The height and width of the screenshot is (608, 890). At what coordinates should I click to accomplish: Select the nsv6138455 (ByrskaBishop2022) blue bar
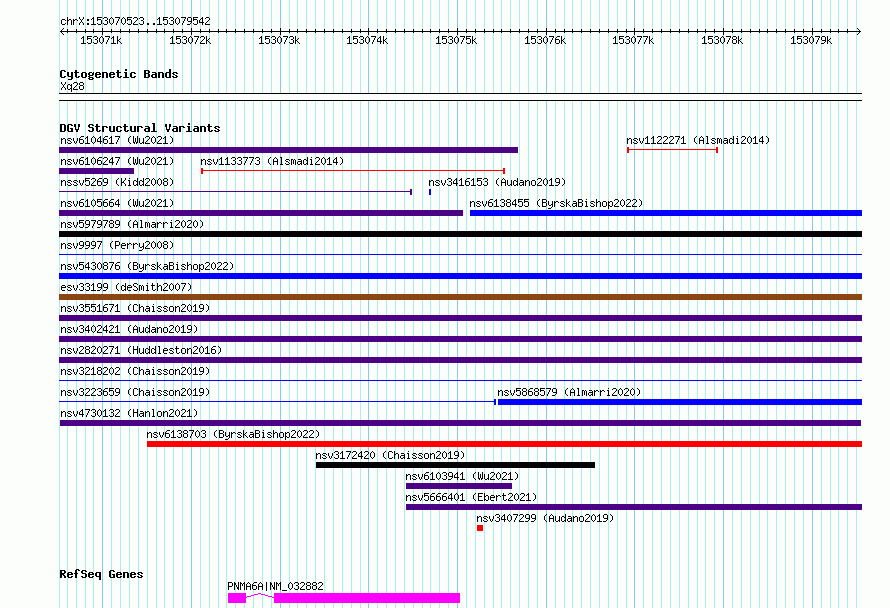point(666,213)
